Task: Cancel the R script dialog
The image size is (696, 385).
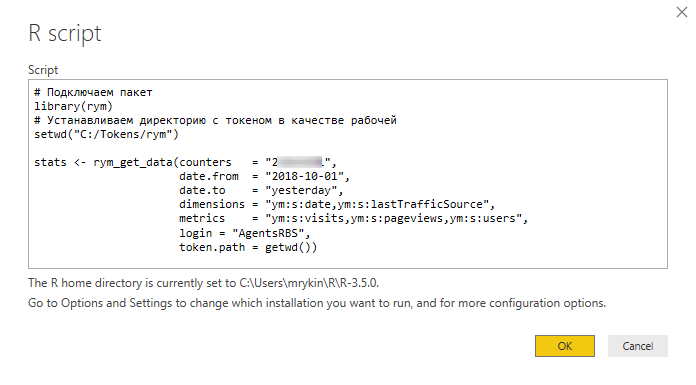Action: point(637,346)
